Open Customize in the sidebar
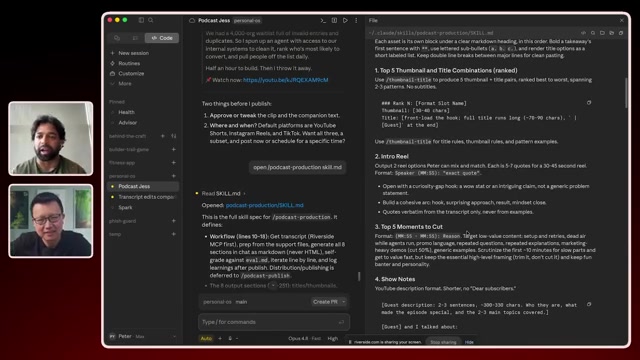Image resolution: width=640 pixels, height=360 pixels. 131,73
